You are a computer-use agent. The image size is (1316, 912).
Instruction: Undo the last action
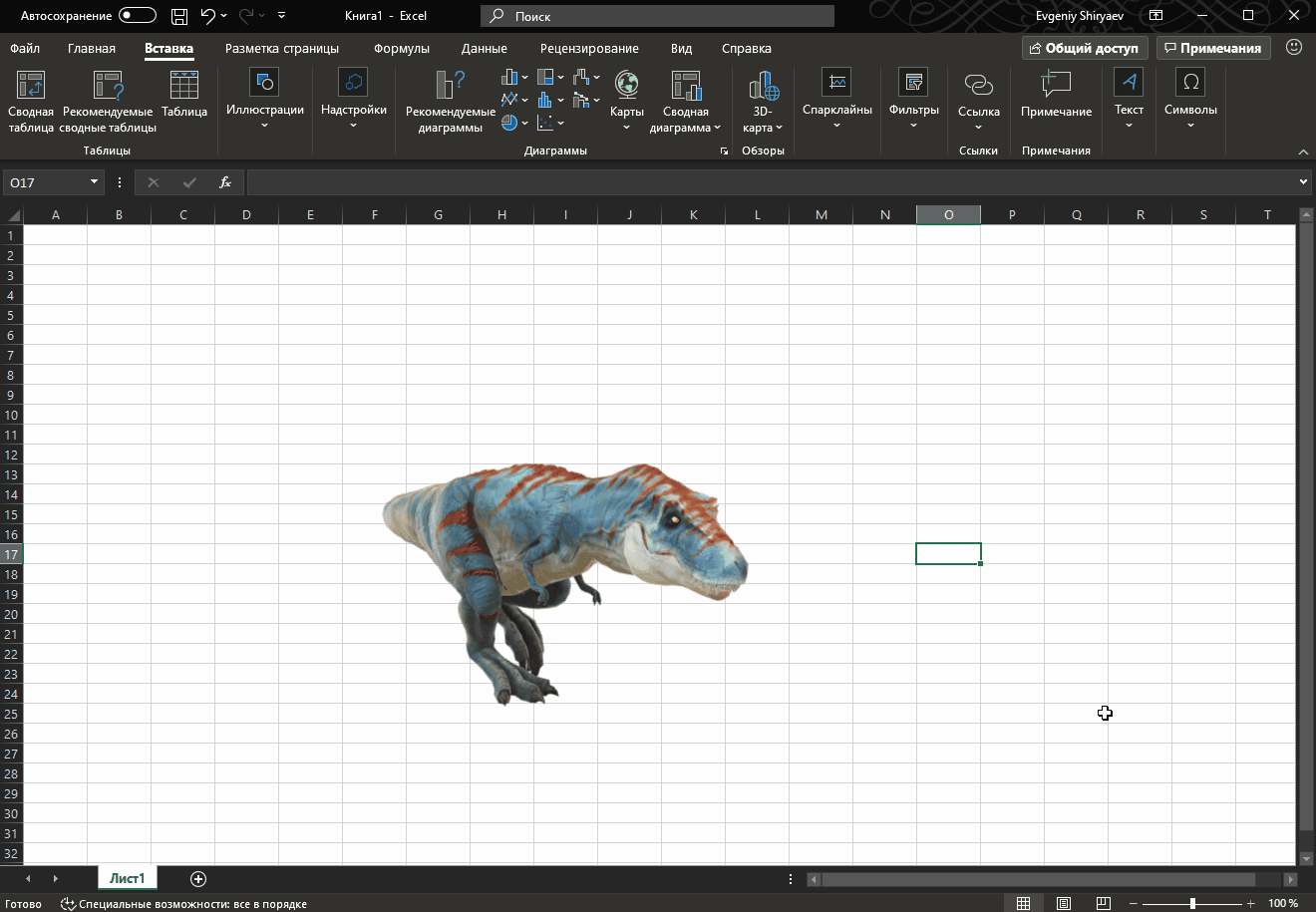click(207, 16)
